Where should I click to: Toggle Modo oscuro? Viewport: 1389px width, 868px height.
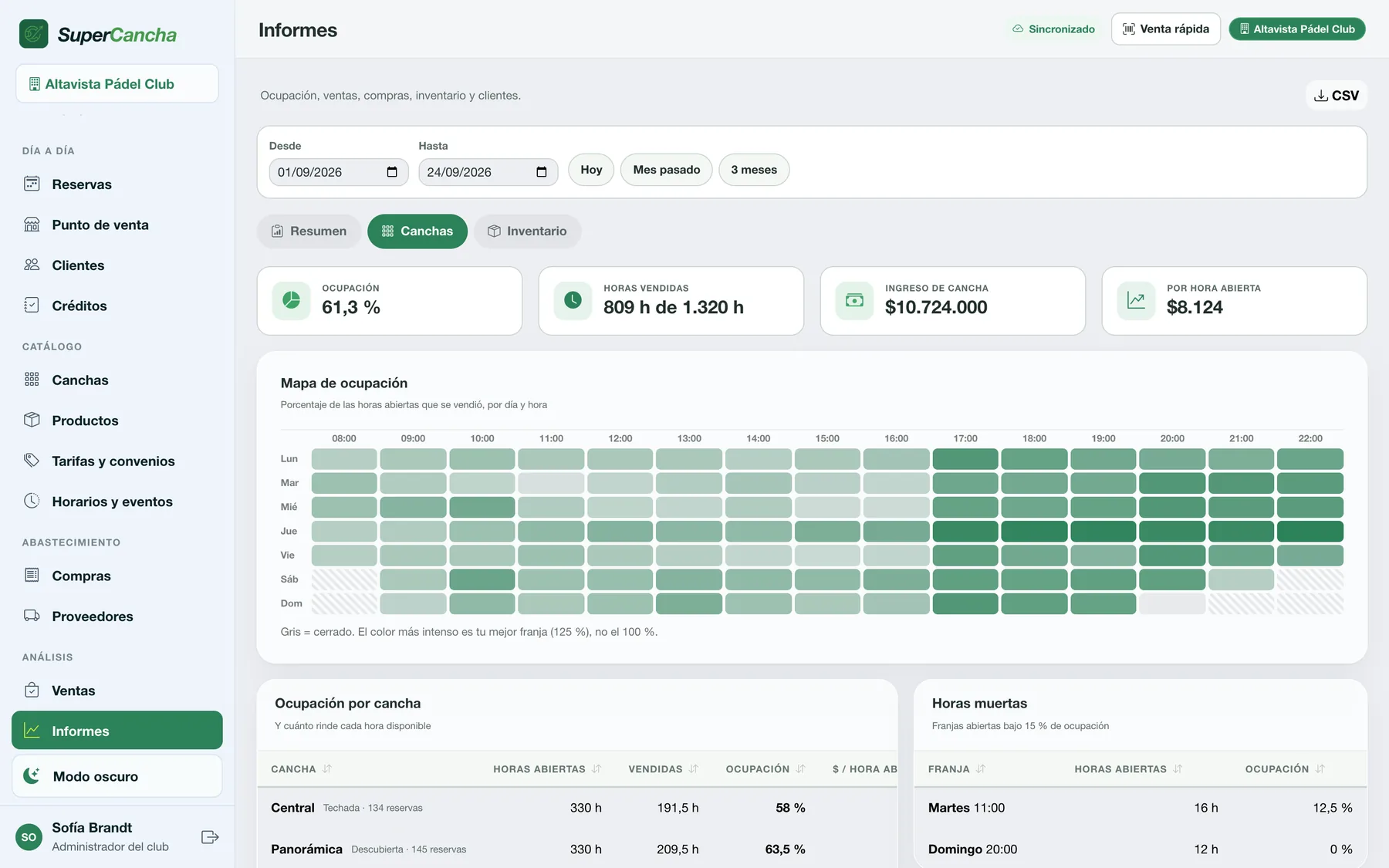tap(117, 776)
